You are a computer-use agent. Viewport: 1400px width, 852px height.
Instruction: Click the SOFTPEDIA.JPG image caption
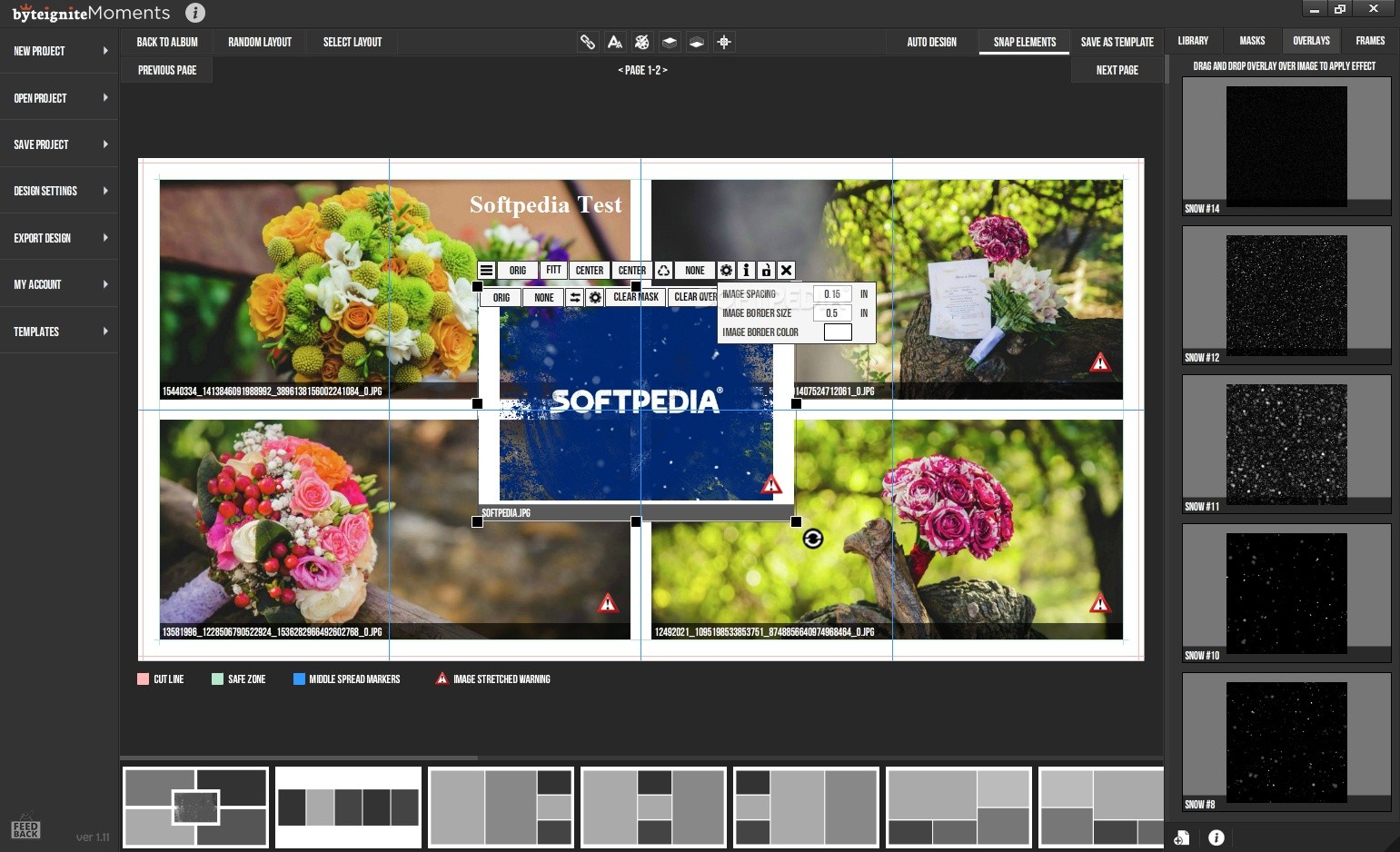(506, 513)
